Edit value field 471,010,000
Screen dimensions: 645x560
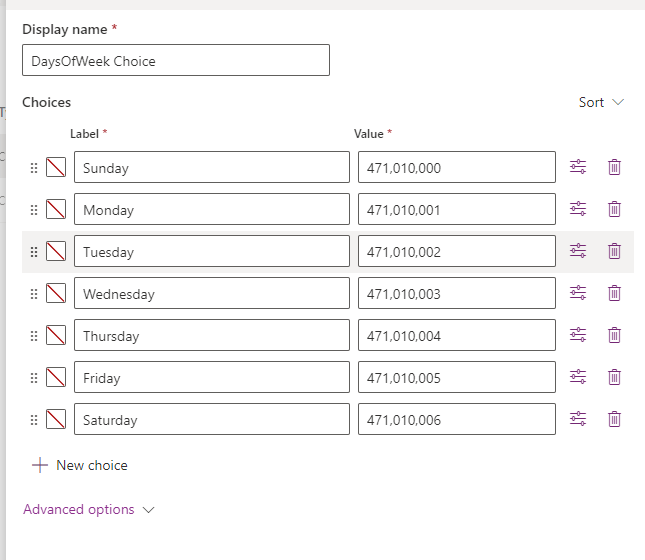click(x=457, y=167)
